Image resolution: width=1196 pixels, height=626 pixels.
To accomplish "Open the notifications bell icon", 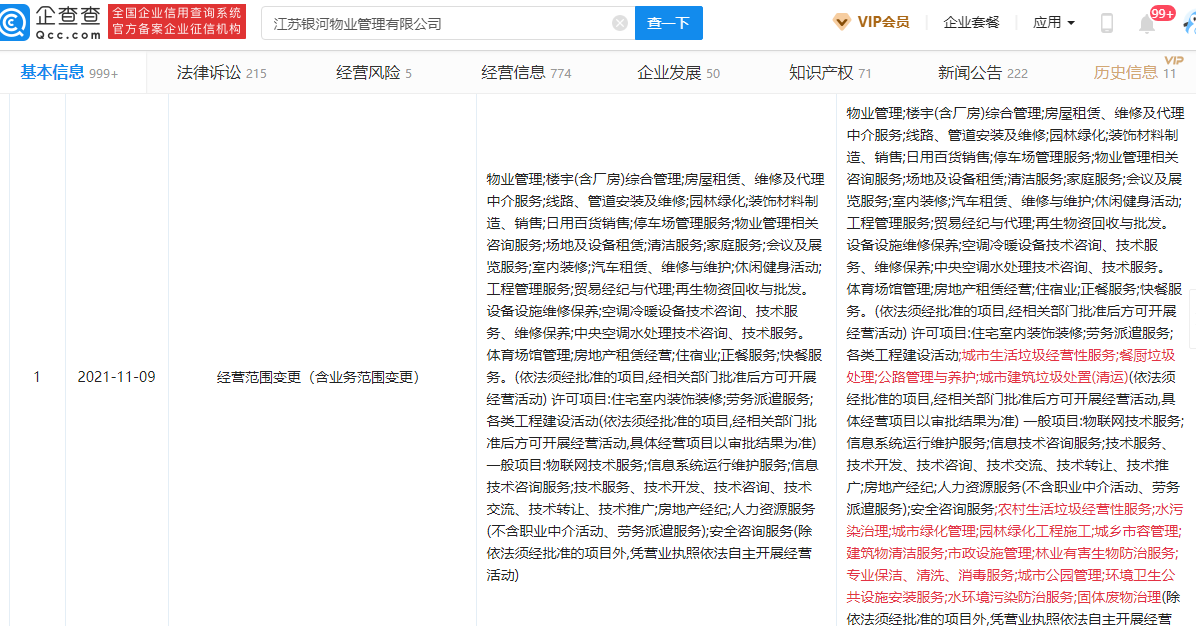I will point(1147,23).
